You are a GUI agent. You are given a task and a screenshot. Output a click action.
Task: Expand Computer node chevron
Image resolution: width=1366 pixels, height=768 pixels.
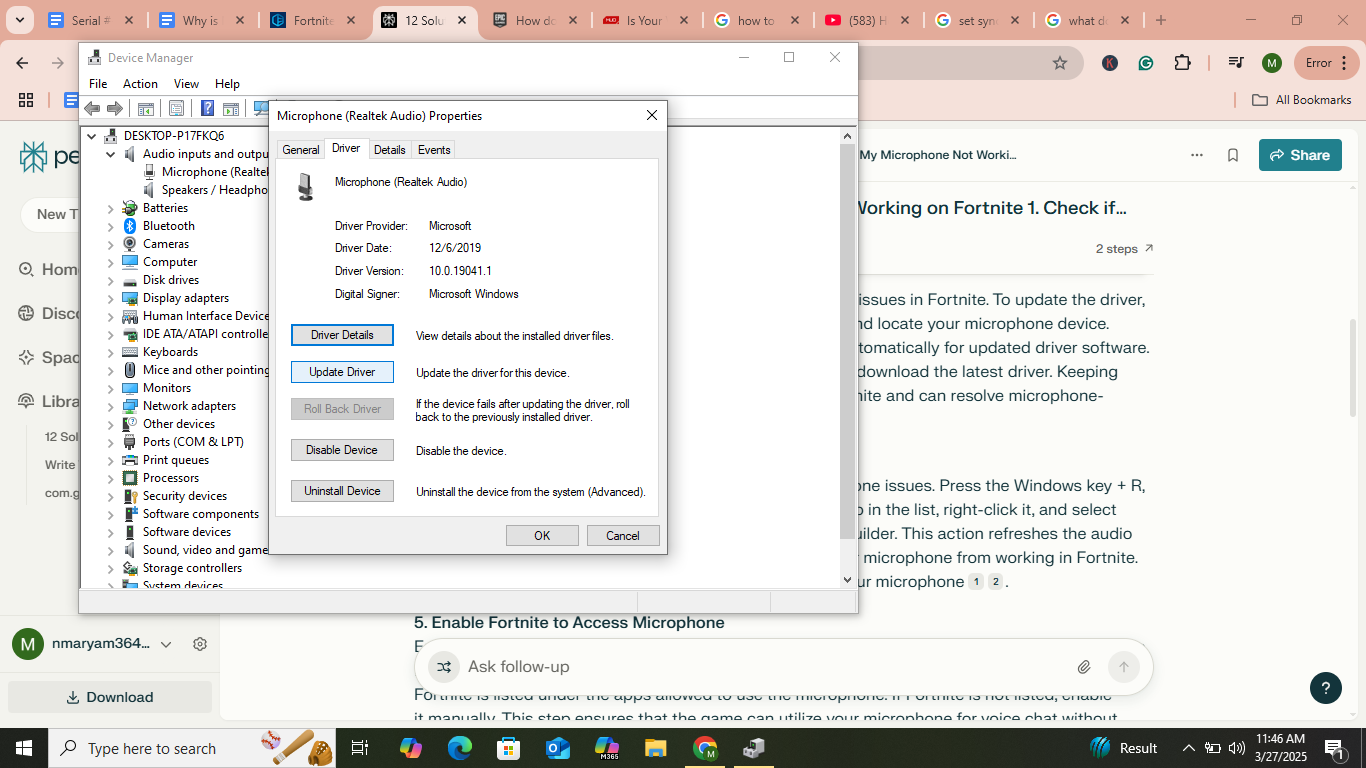pyautogui.click(x=111, y=262)
